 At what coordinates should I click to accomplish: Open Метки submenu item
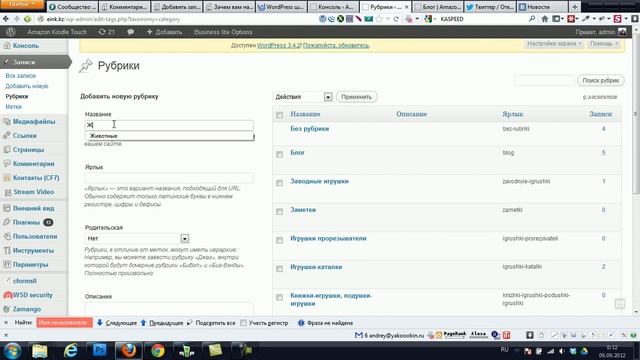[x=13, y=107]
